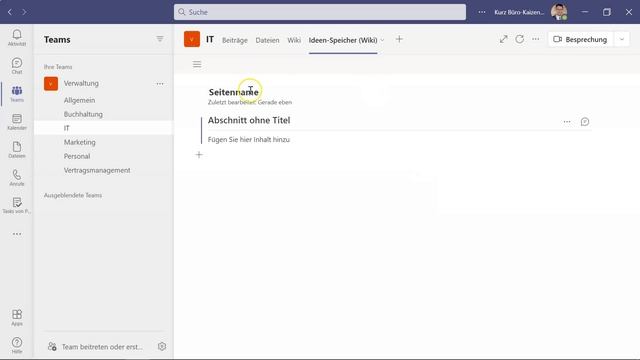This screenshot has height=360, width=640.
Task: Start a Besprechung meeting
Action: pyautogui.click(x=580, y=40)
